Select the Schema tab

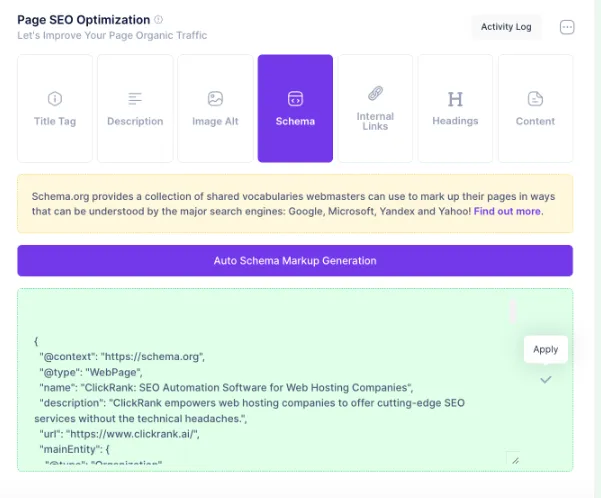pos(295,108)
